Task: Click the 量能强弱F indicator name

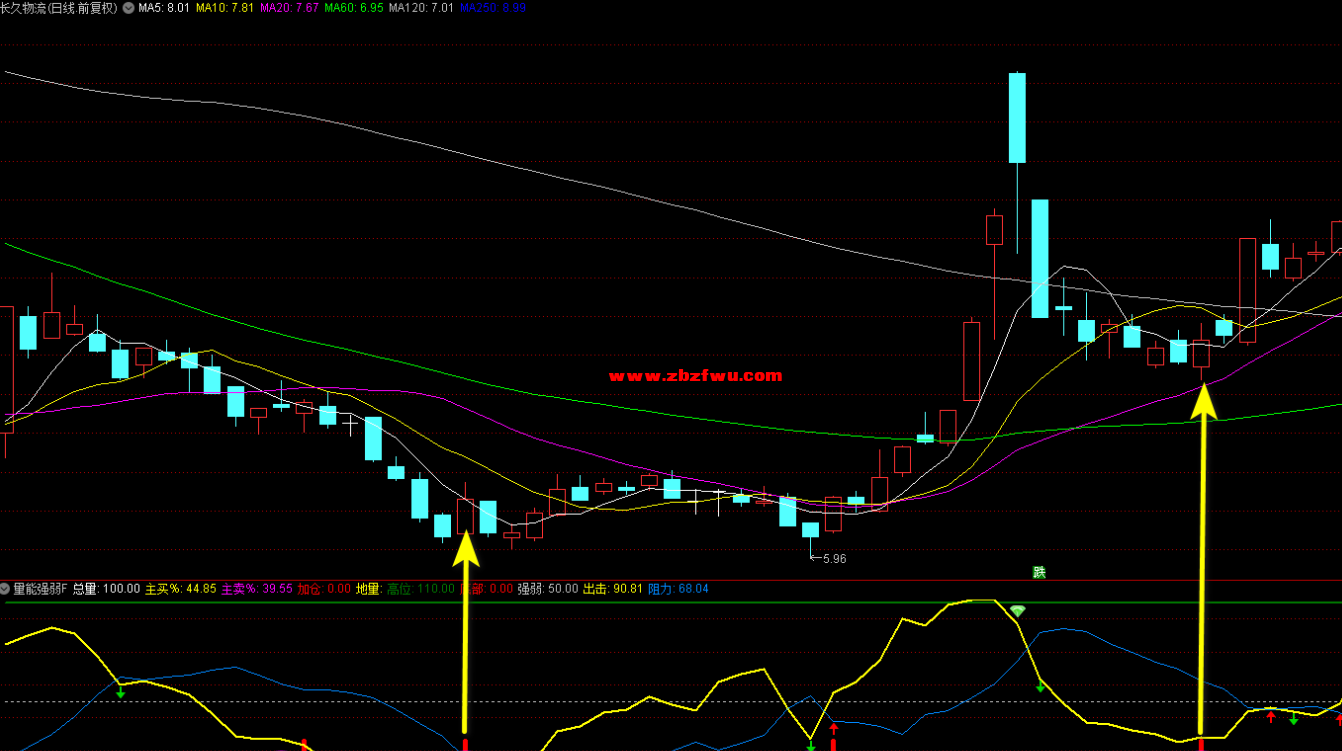Action: coord(40,589)
